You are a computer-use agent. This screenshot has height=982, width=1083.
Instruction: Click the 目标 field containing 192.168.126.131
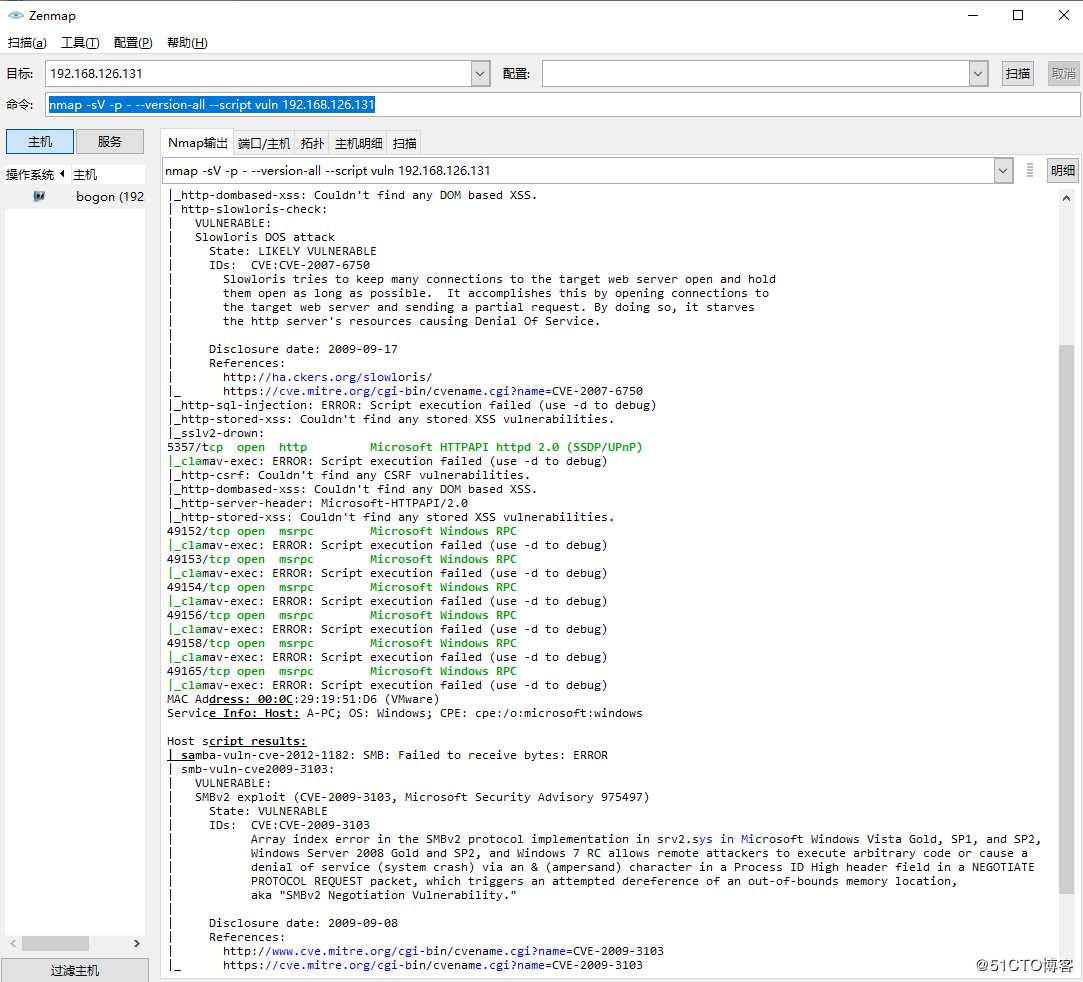click(x=258, y=73)
